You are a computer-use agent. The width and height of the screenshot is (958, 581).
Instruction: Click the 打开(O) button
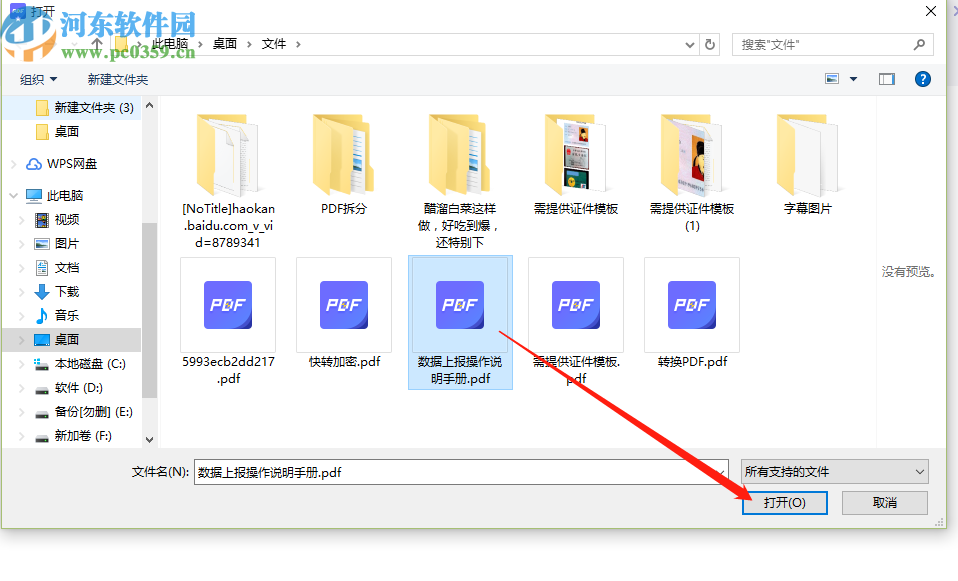point(784,503)
